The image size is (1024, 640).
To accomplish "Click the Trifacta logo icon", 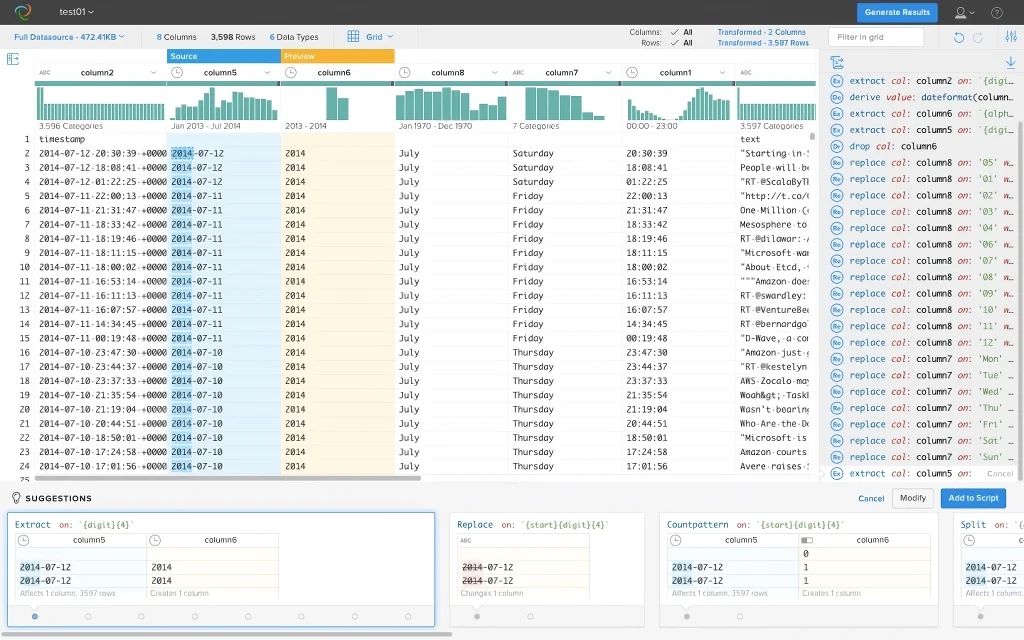I will point(23,12).
